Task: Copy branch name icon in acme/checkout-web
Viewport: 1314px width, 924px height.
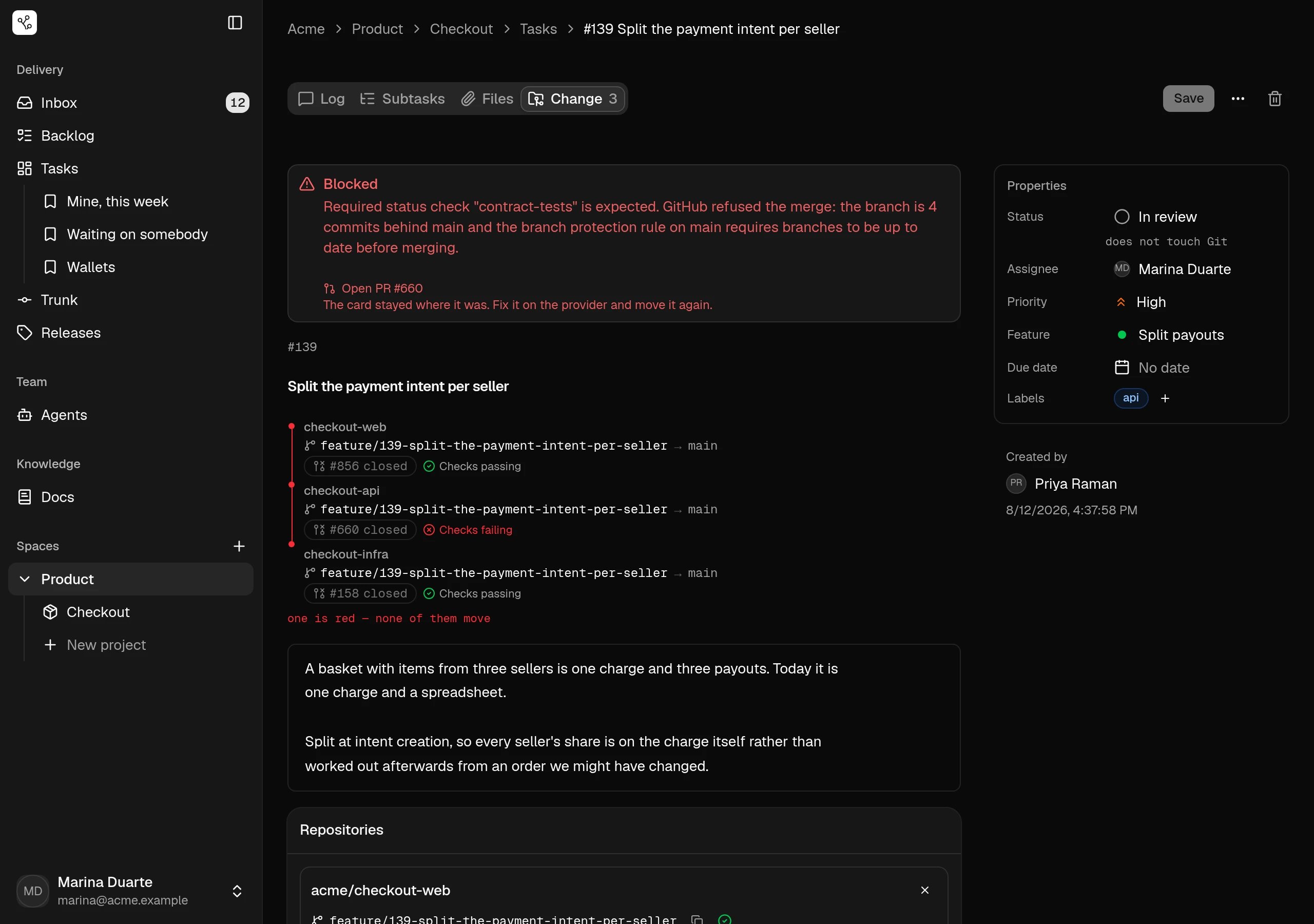Action: 697,919
